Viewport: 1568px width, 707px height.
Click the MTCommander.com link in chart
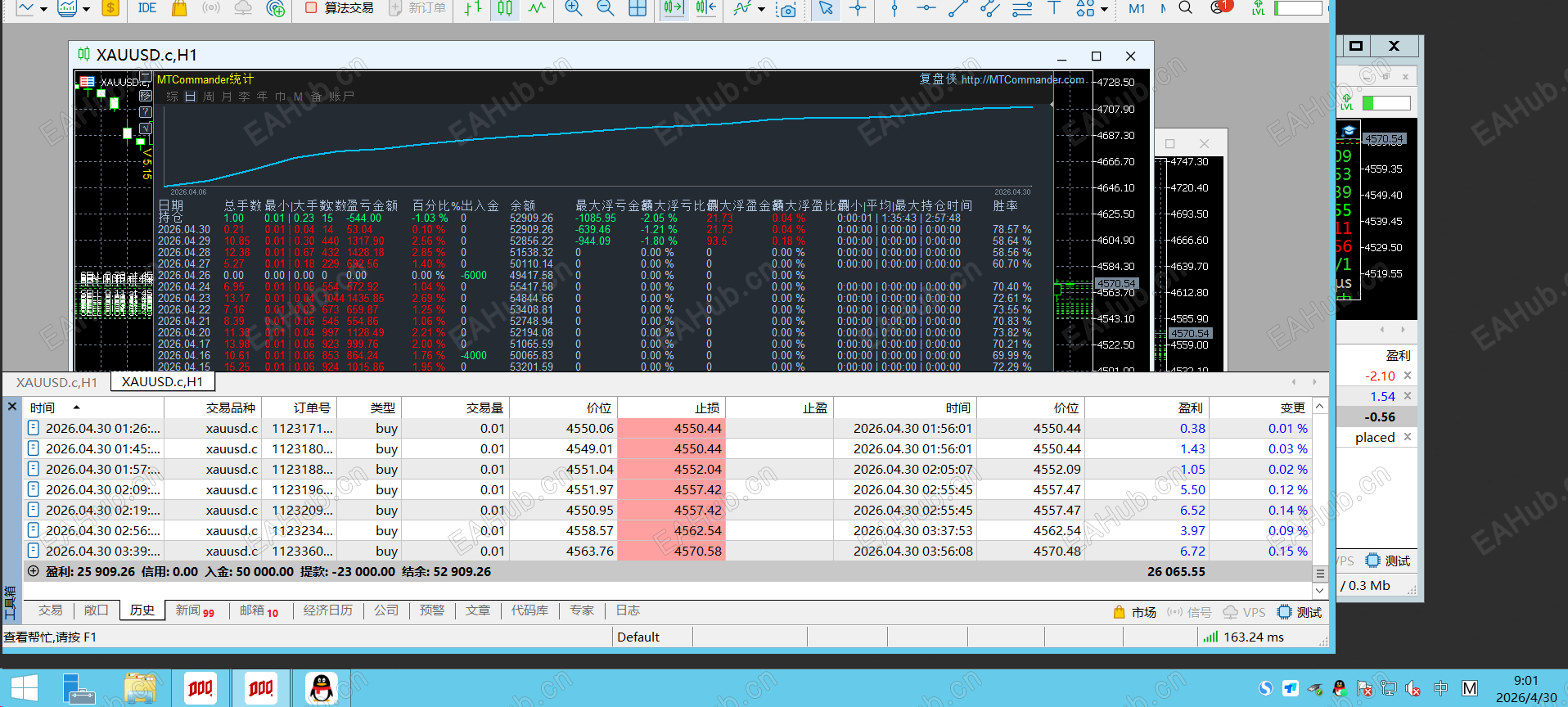(x=1022, y=79)
